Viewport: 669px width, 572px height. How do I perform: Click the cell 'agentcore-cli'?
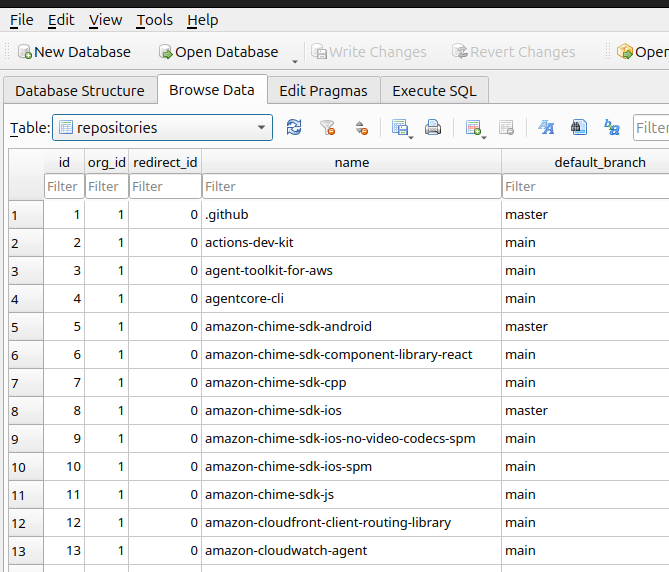pyautogui.click(x=352, y=299)
